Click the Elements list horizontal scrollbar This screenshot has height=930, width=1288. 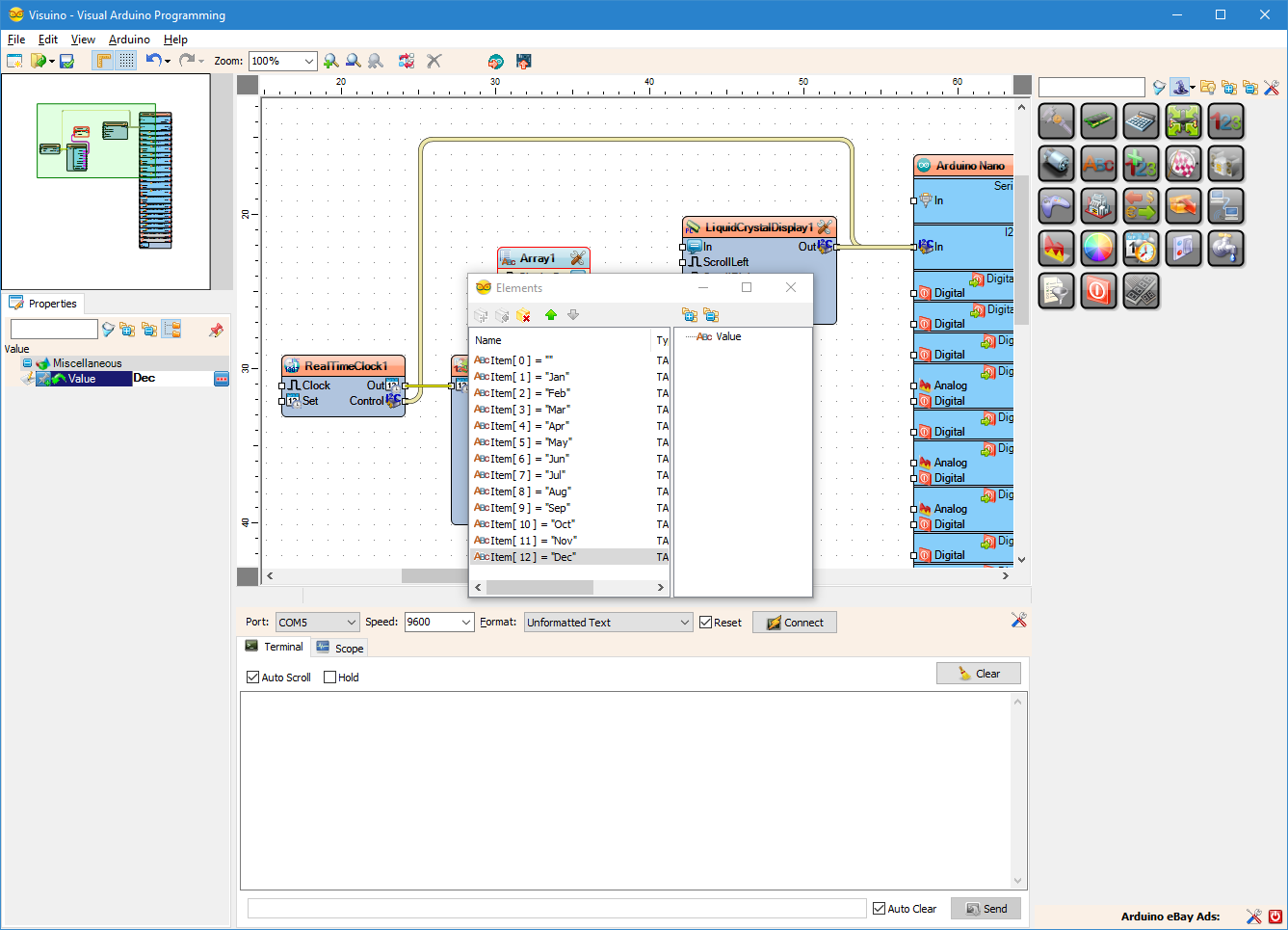click(x=567, y=587)
